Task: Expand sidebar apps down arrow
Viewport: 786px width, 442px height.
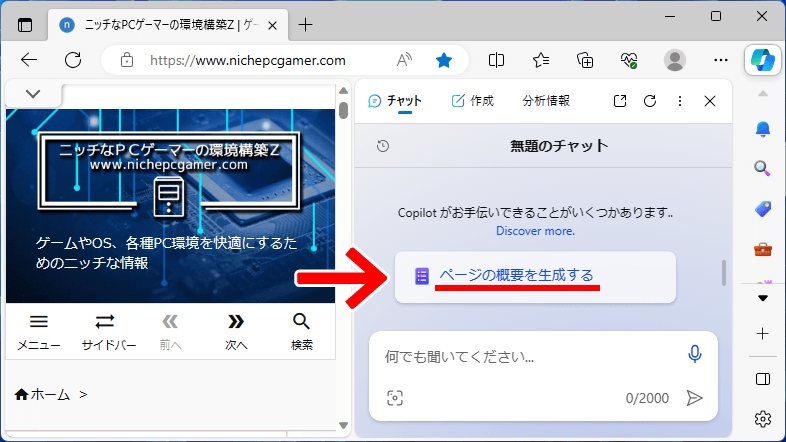Action: tap(762, 299)
